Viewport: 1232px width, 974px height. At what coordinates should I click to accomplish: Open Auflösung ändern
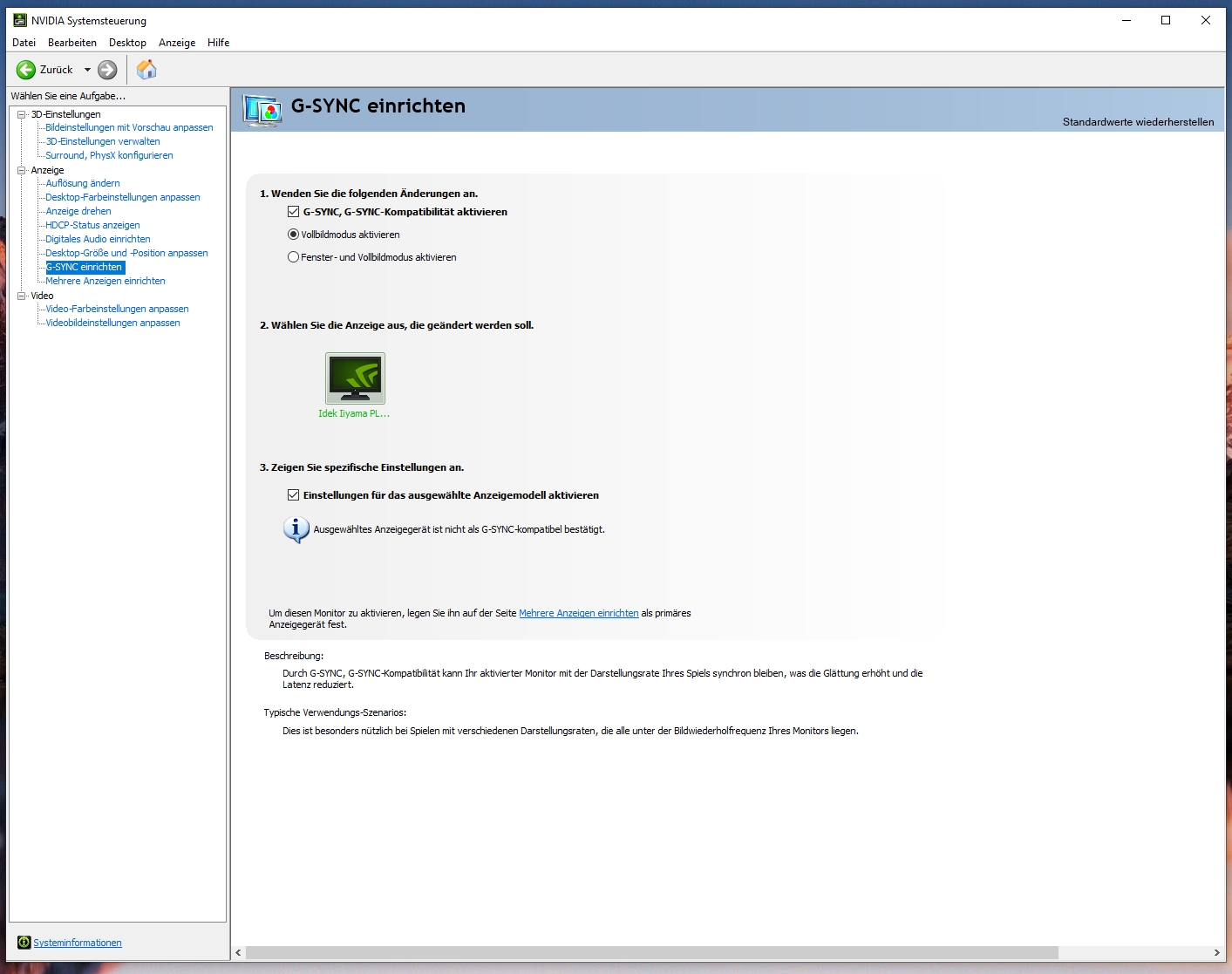83,183
